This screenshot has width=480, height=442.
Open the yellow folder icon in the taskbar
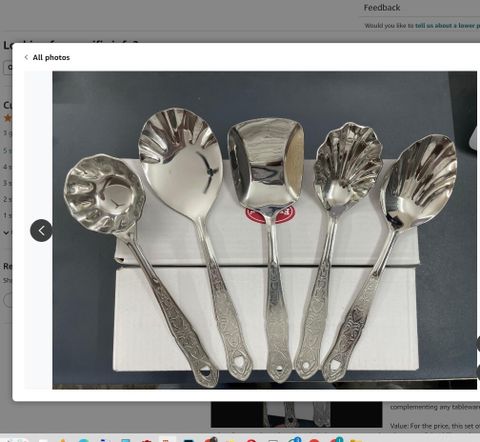356,440
